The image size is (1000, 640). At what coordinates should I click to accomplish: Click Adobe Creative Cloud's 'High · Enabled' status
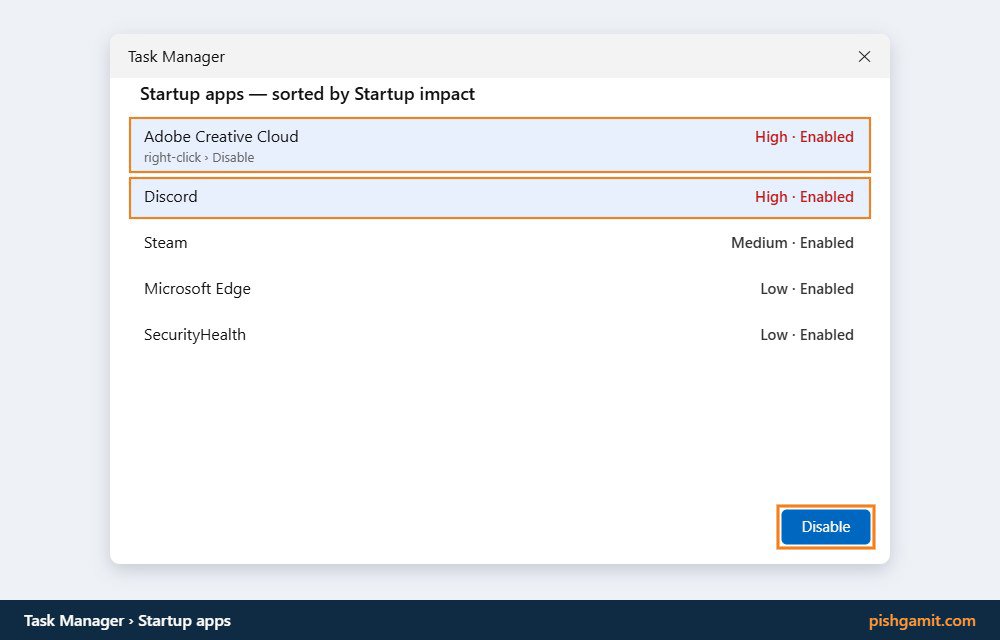(804, 137)
